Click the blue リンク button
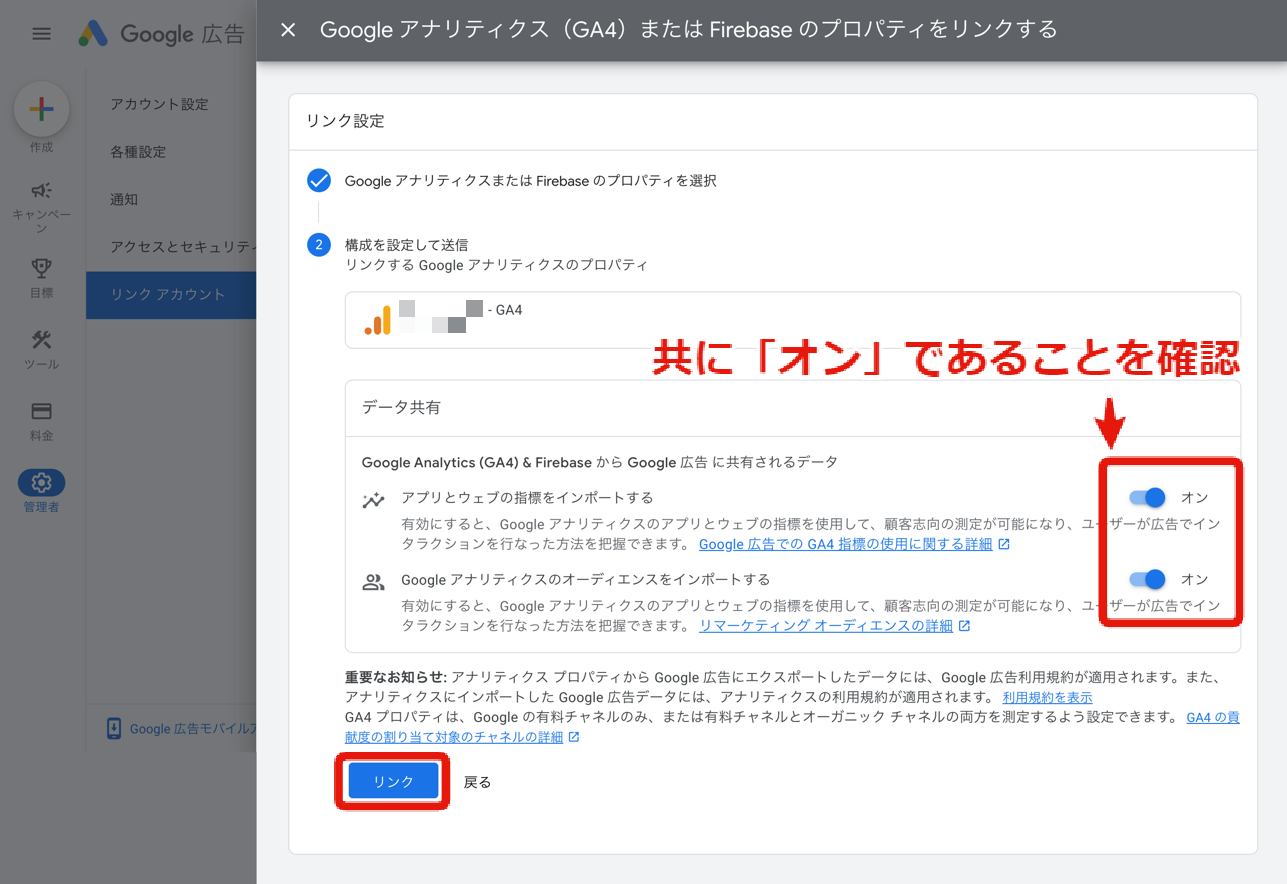This screenshot has height=884, width=1287. (391, 781)
